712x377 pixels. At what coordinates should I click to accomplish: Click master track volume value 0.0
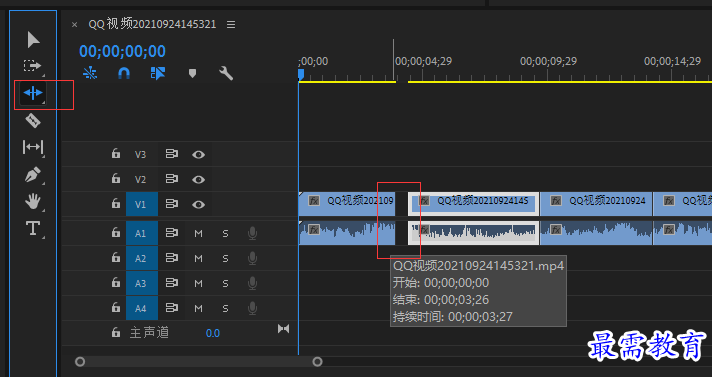point(213,333)
